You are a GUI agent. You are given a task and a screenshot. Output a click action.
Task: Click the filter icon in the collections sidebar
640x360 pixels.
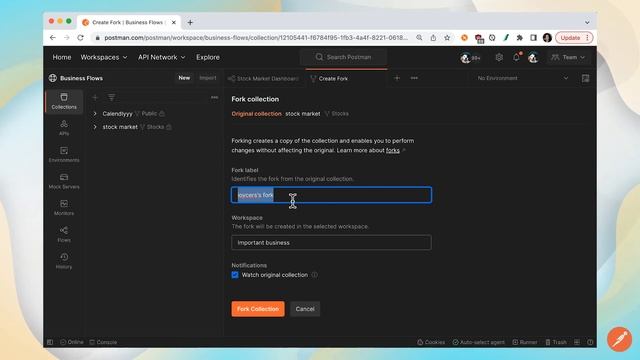[x=111, y=97]
